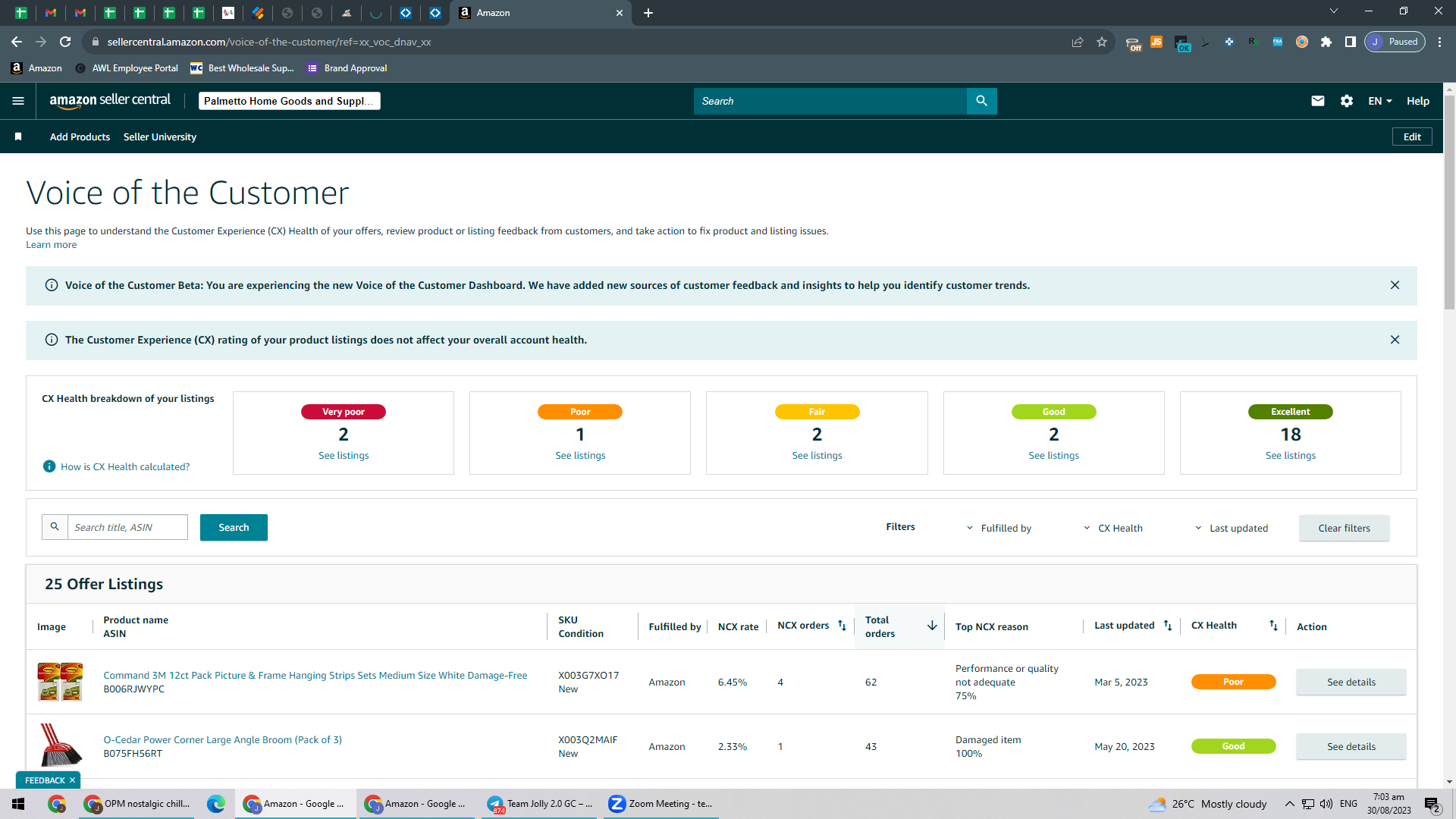Click the volume icon in system tray
Screen dimensions: 1456x819
(1326, 804)
